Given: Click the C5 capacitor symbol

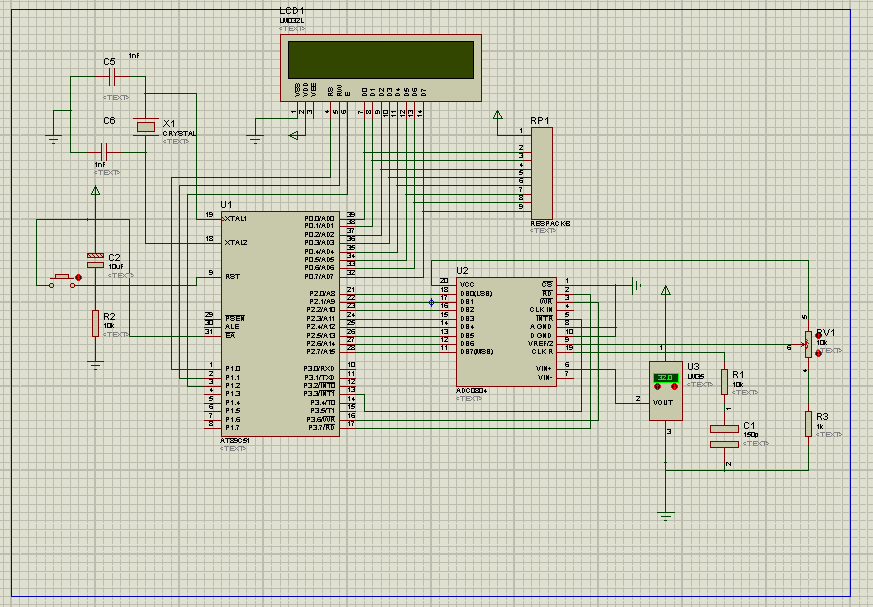Looking at the screenshot, I should click(x=112, y=76).
